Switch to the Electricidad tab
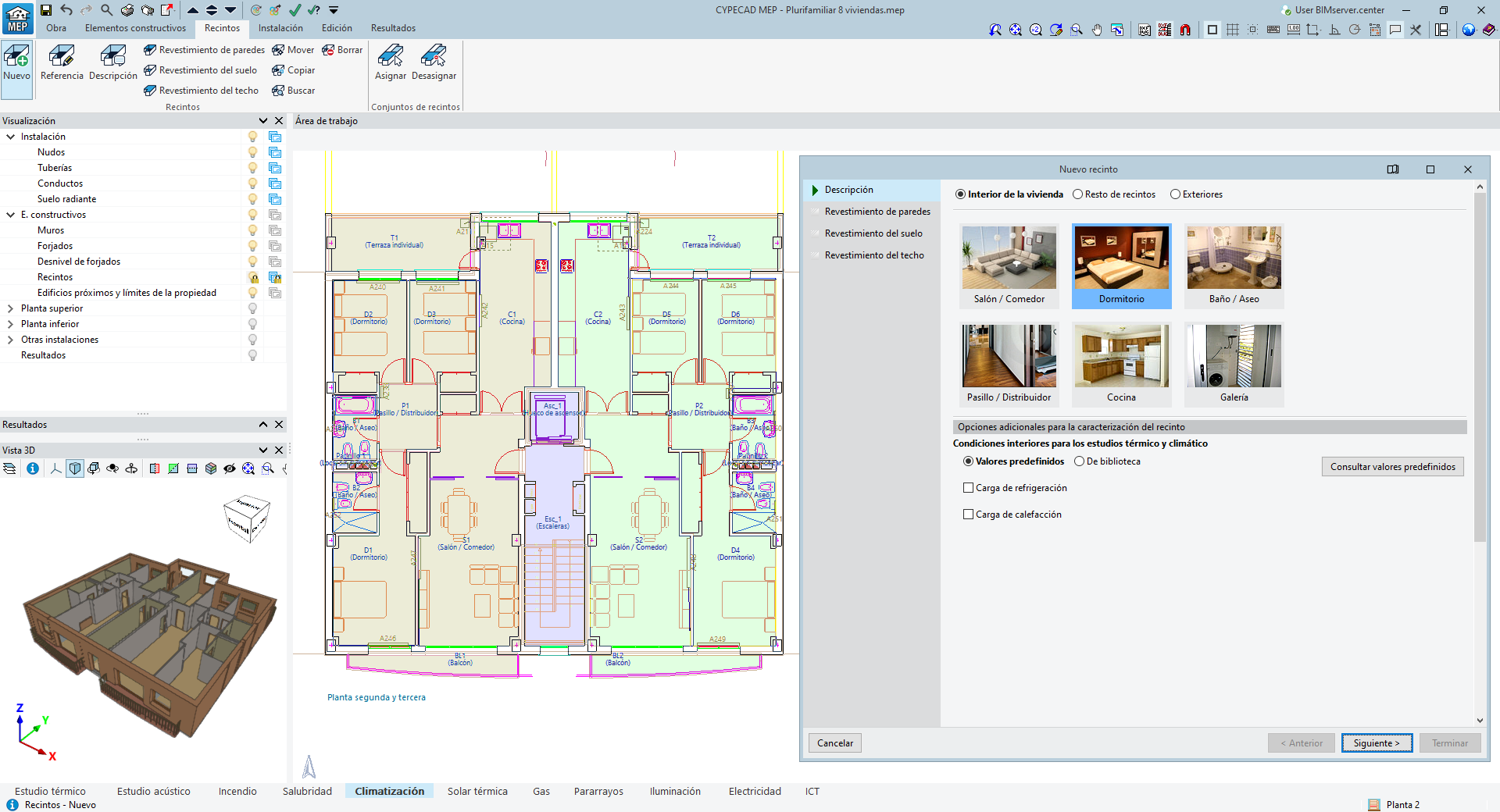This screenshot has width=1500, height=812. click(754, 791)
